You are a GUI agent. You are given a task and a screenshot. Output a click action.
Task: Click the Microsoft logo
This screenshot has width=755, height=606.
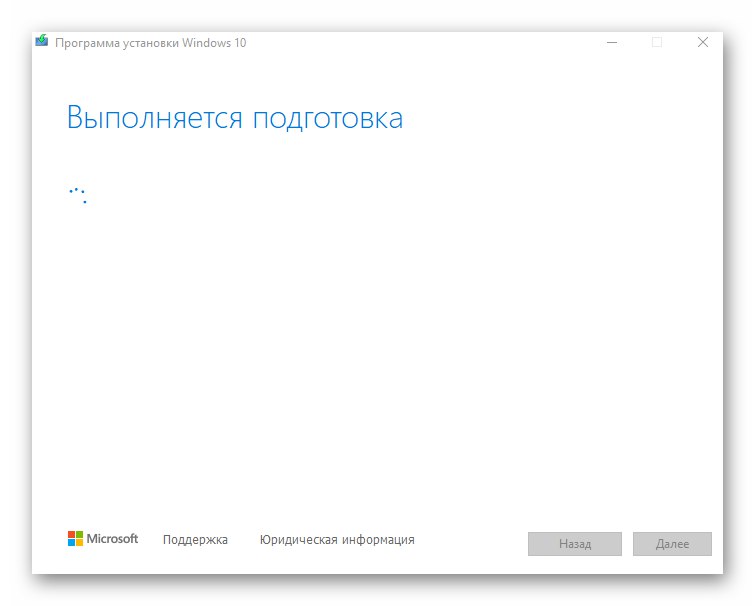103,539
